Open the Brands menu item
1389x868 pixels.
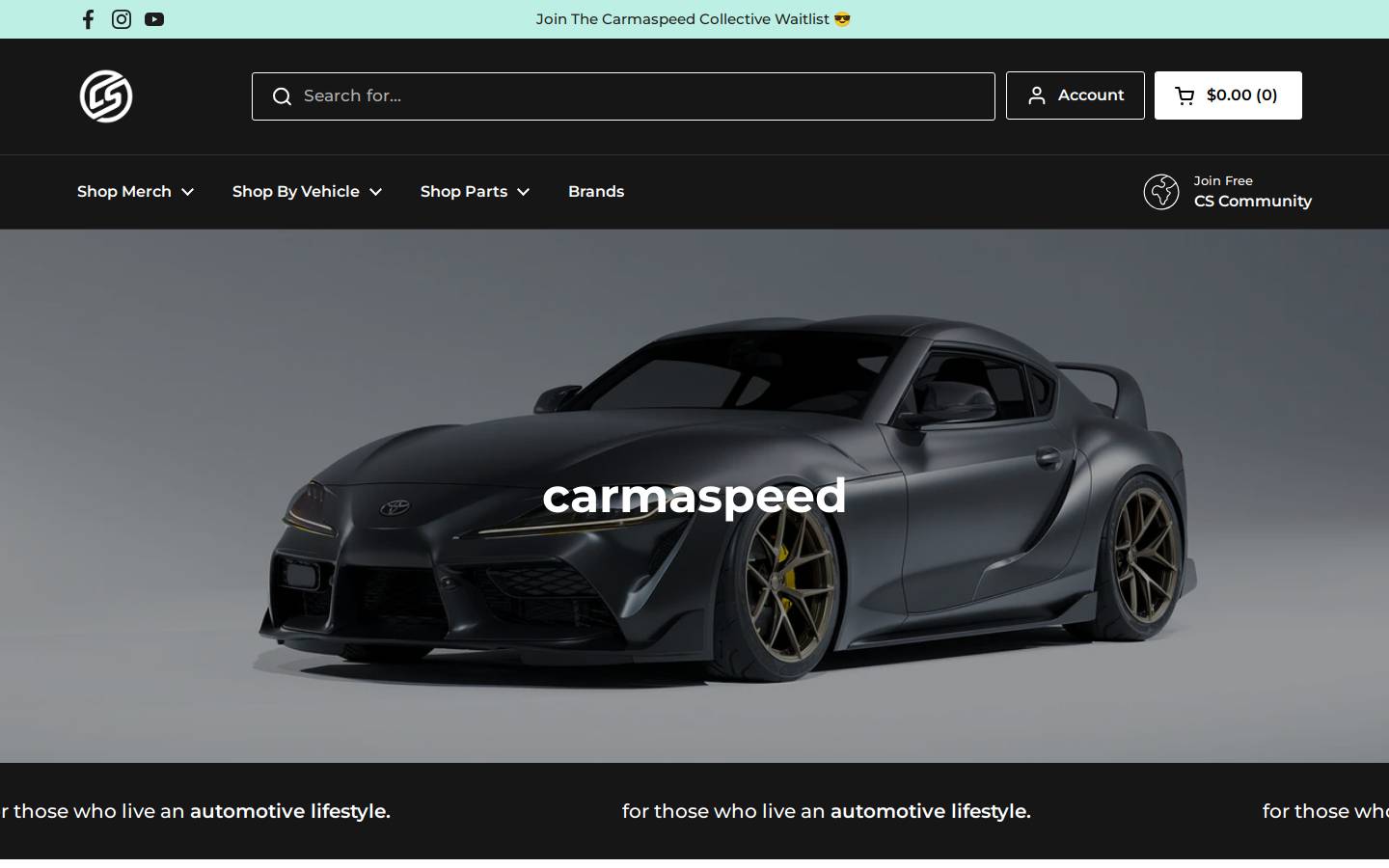(x=596, y=192)
